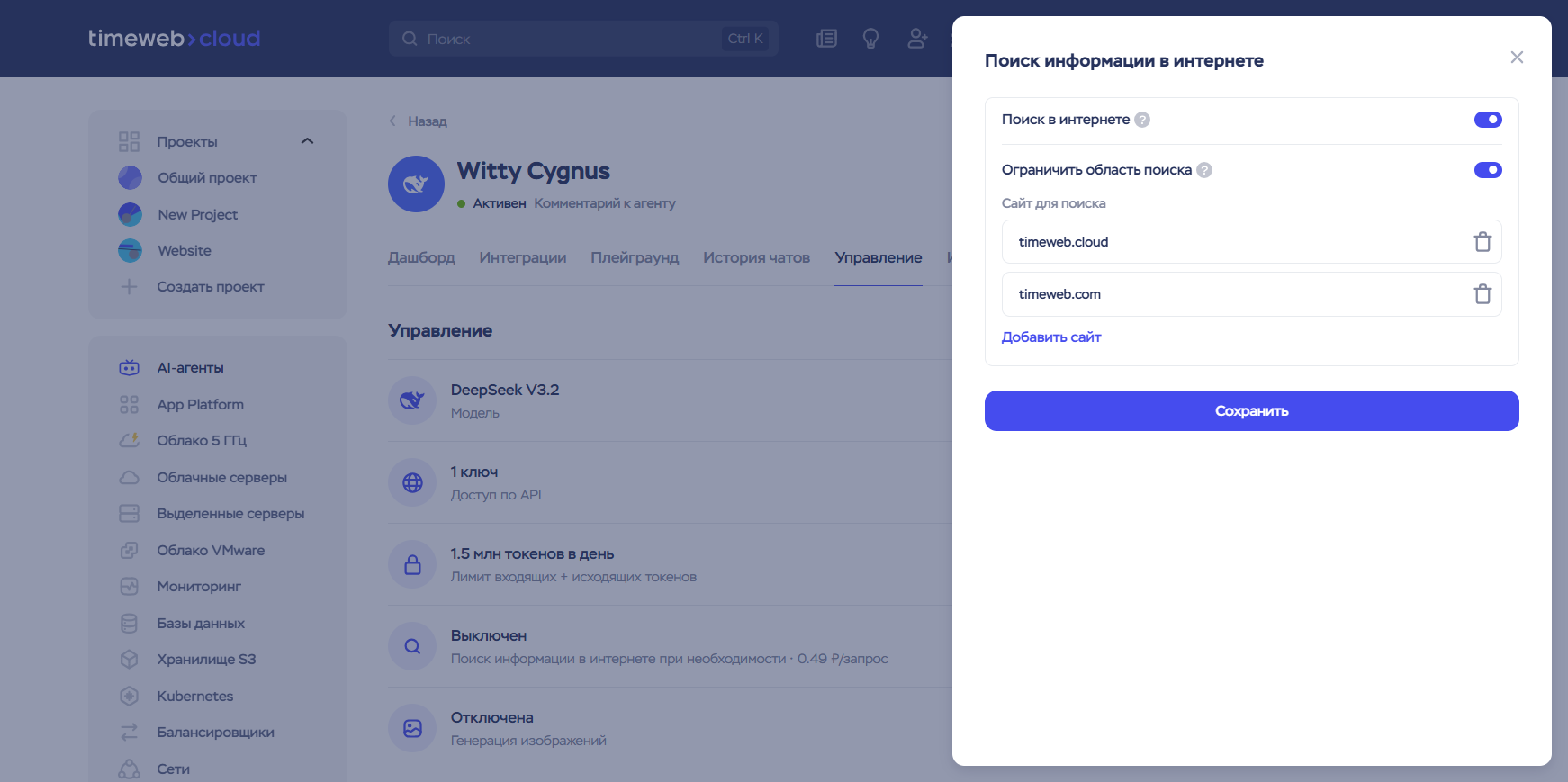Click the Мониторинг icon

[129, 586]
